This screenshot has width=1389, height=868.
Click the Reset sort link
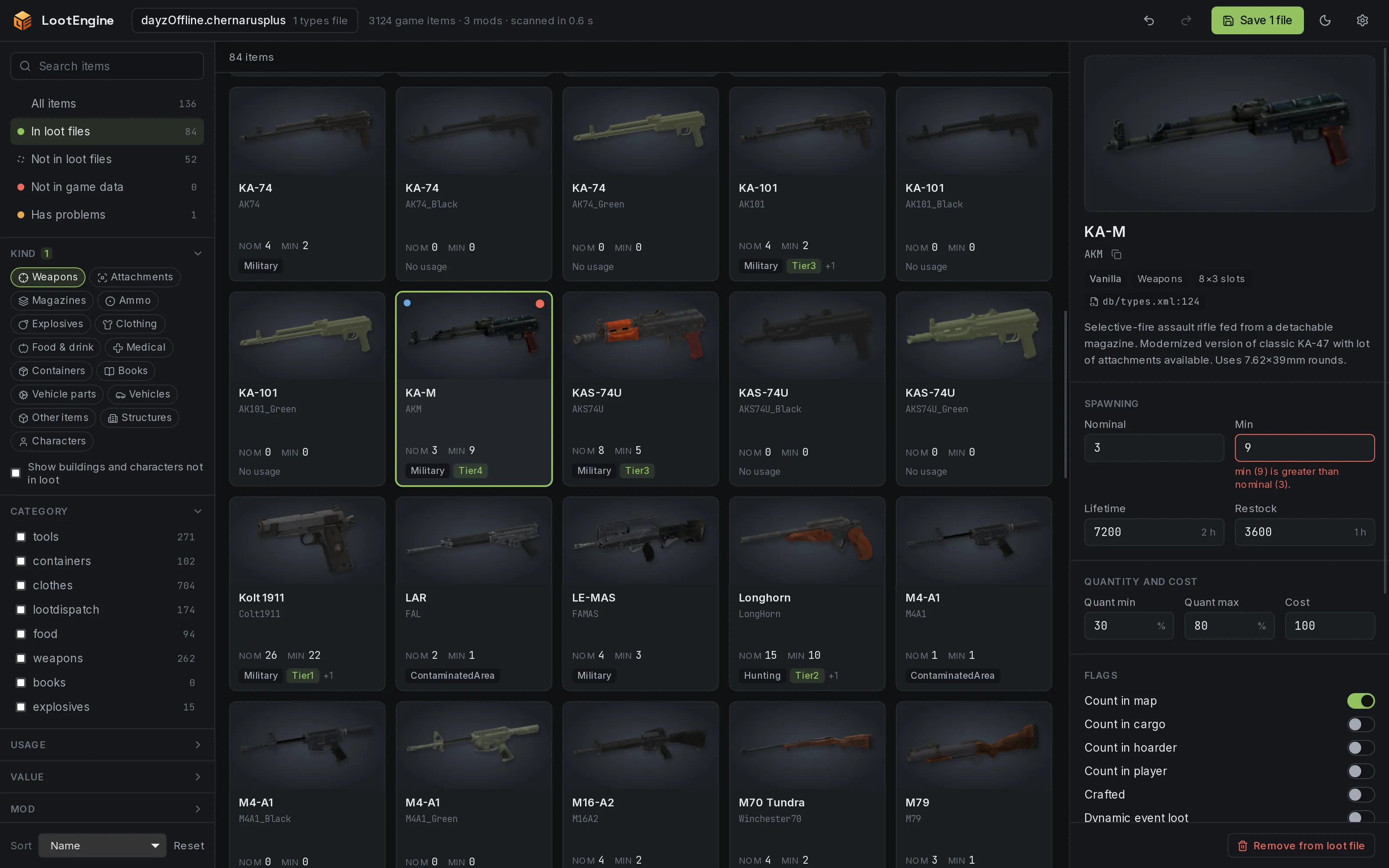189,846
